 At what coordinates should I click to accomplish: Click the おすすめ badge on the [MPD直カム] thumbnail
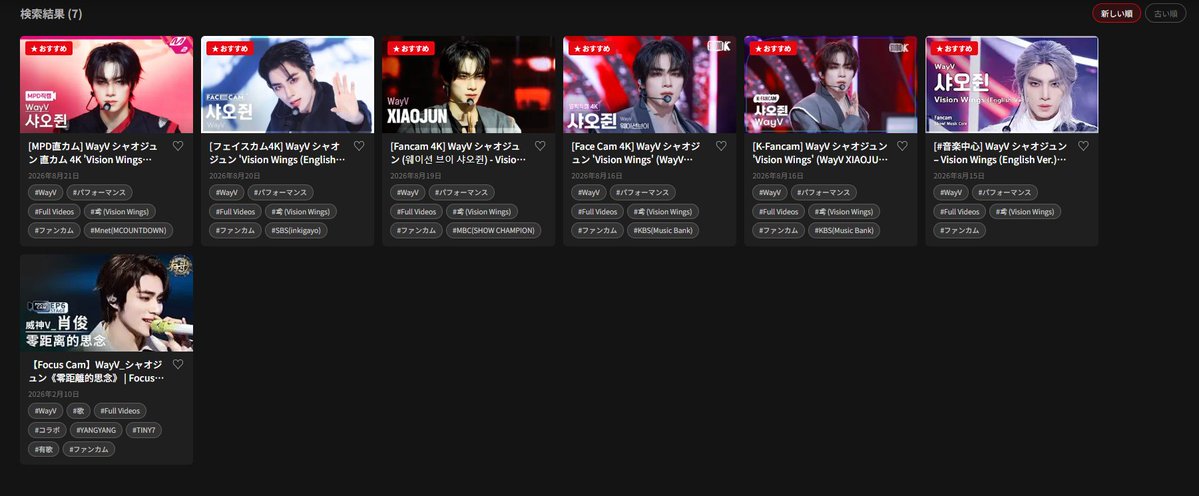coord(49,48)
